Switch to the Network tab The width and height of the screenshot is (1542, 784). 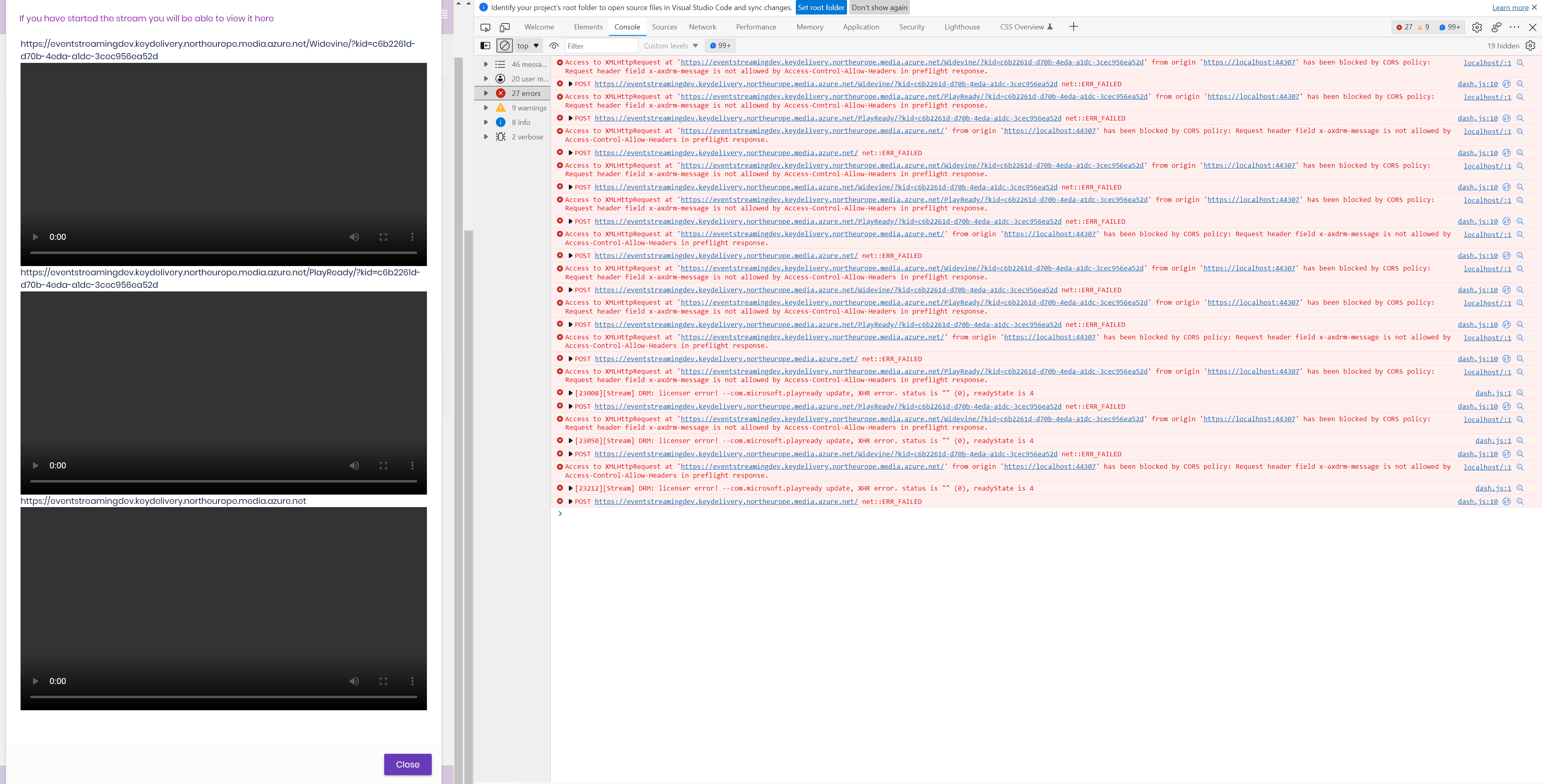pos(702,27)
